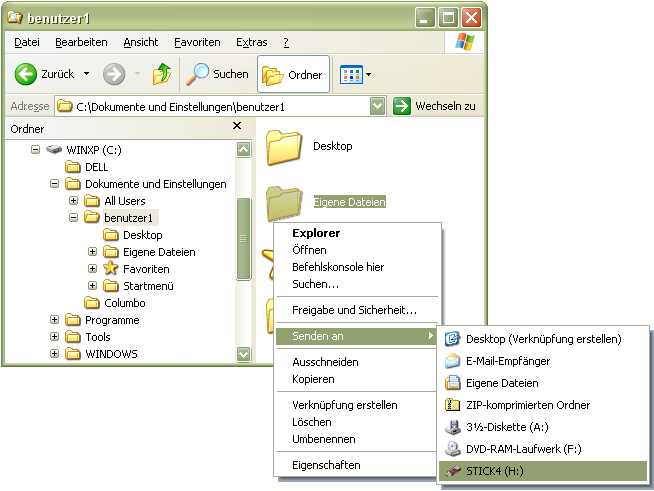
Task: Choose Ausschneiden in context menu
Action: click(x=357, y=362)
